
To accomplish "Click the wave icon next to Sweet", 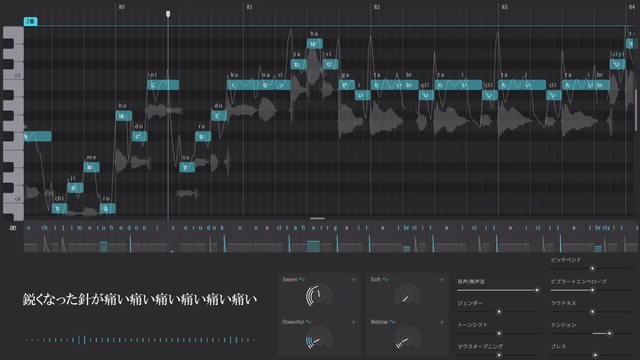I will 302,280.
